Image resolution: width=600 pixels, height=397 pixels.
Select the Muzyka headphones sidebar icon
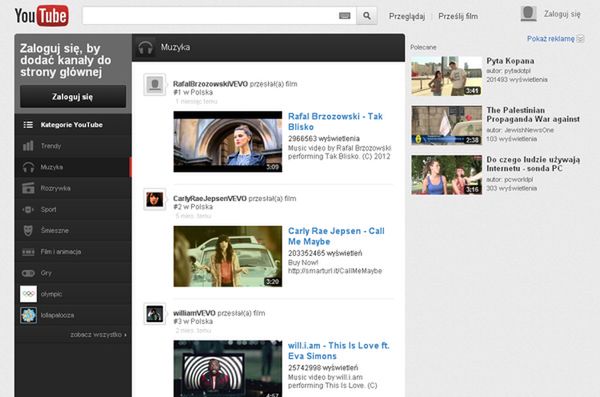point(28,167)
